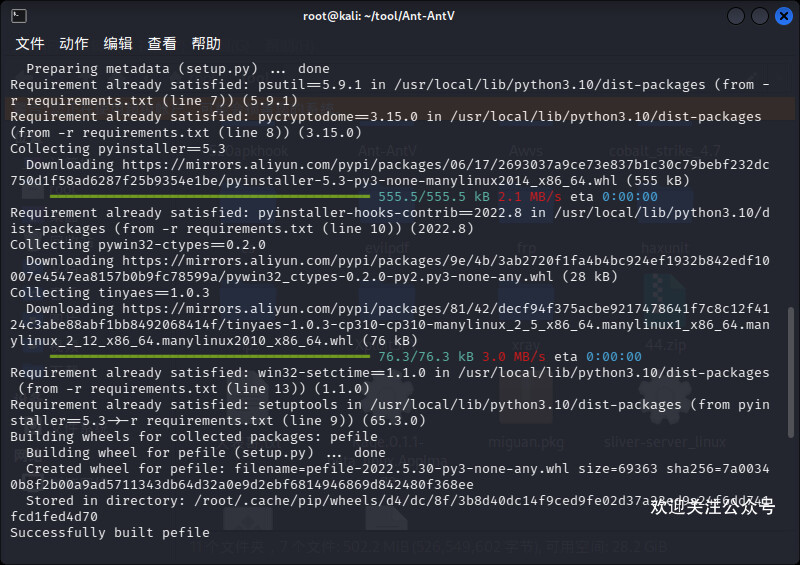The image size is (800, 565).
Task: Click 'Successfully built pefile' line
Action: 110,532
